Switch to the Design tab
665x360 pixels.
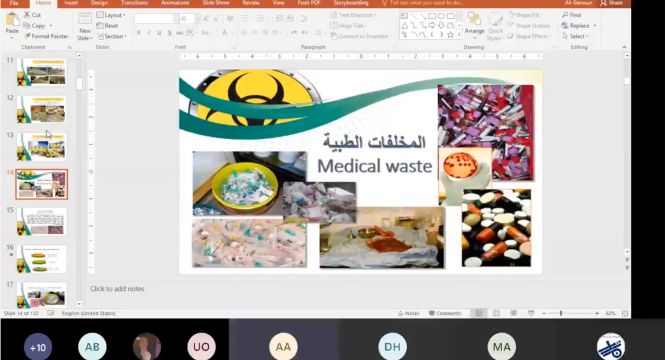coord(99,3)
